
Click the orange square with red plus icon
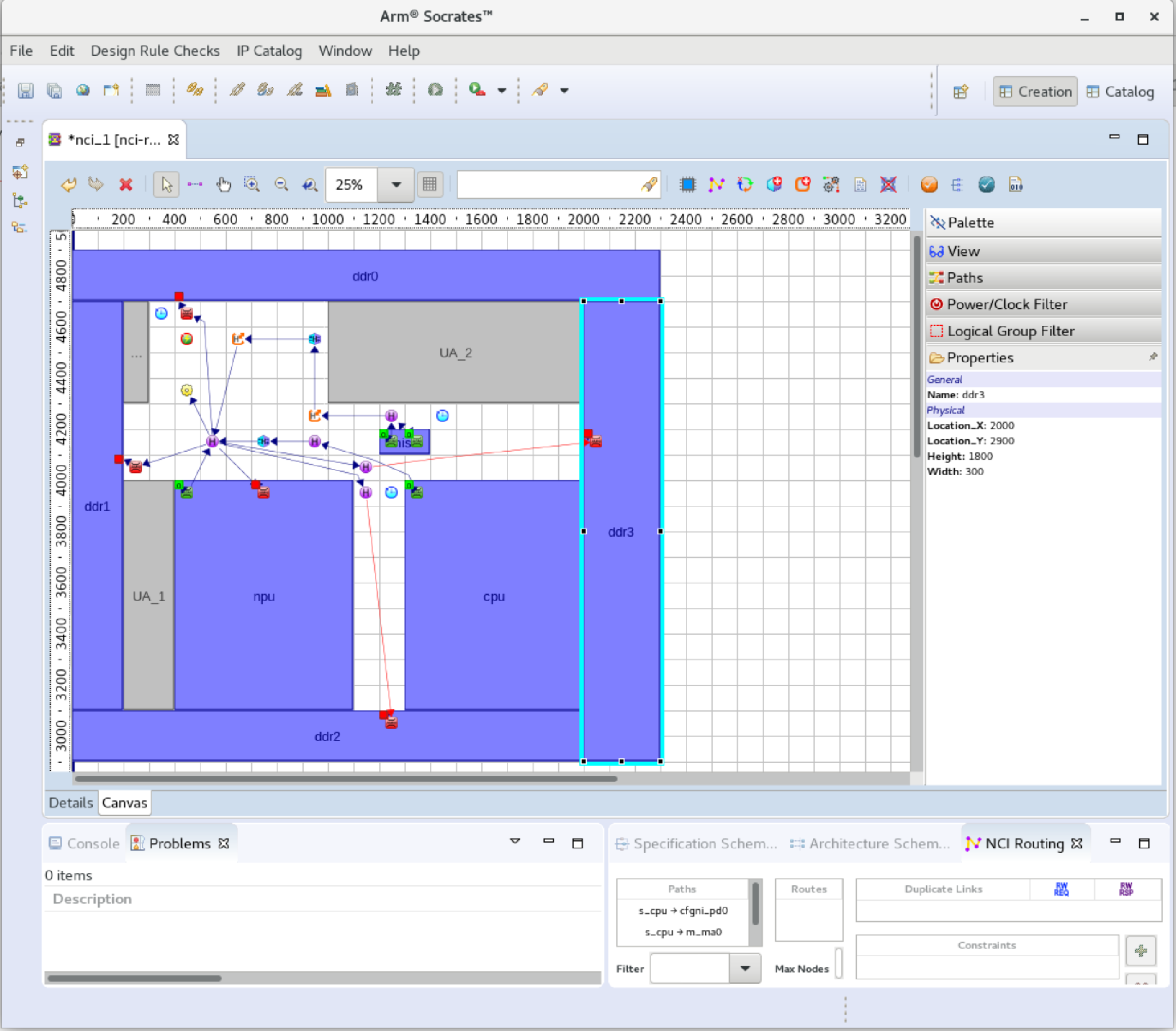(803, 185)
